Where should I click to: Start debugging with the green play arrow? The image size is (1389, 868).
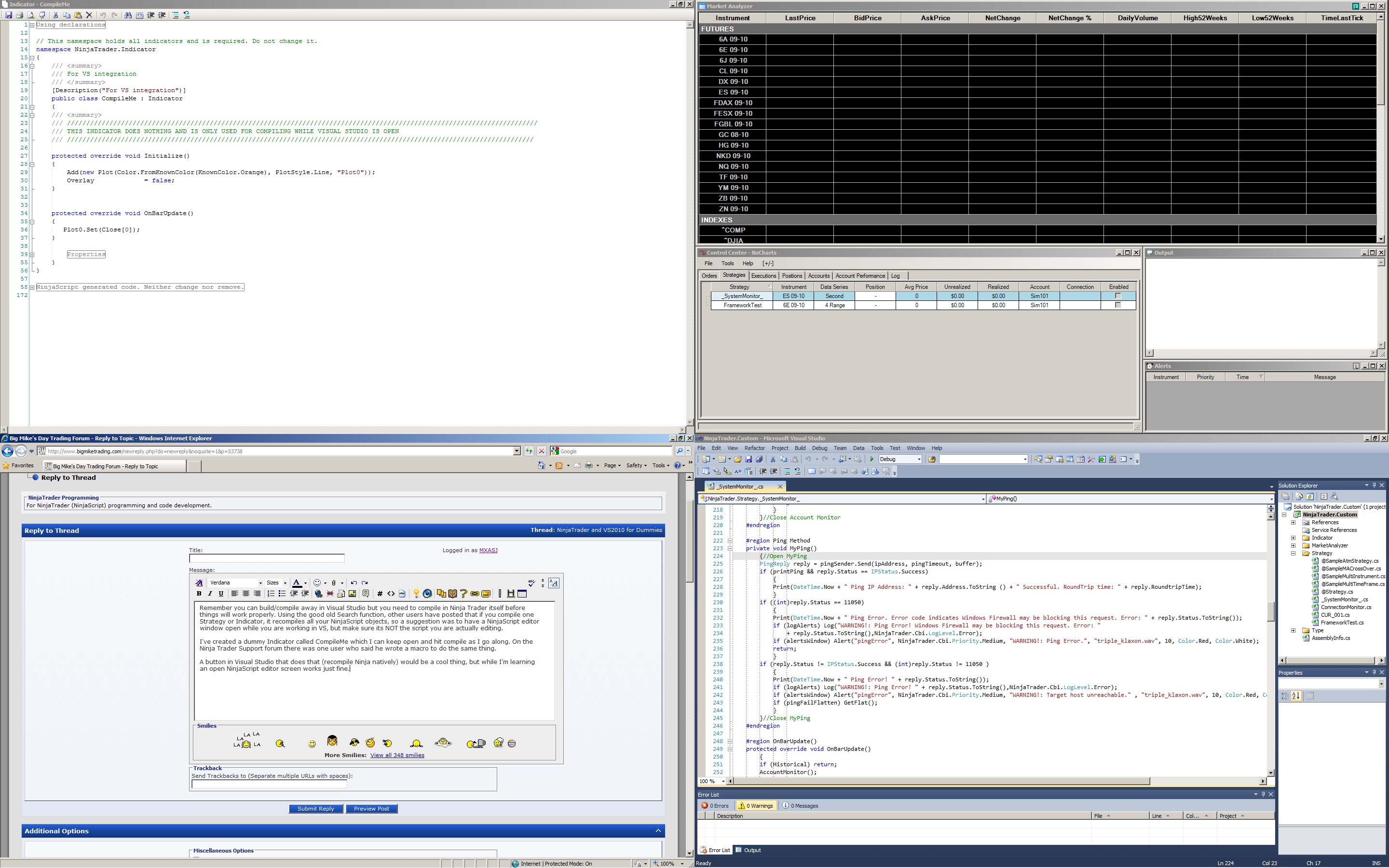click(872, 459)
